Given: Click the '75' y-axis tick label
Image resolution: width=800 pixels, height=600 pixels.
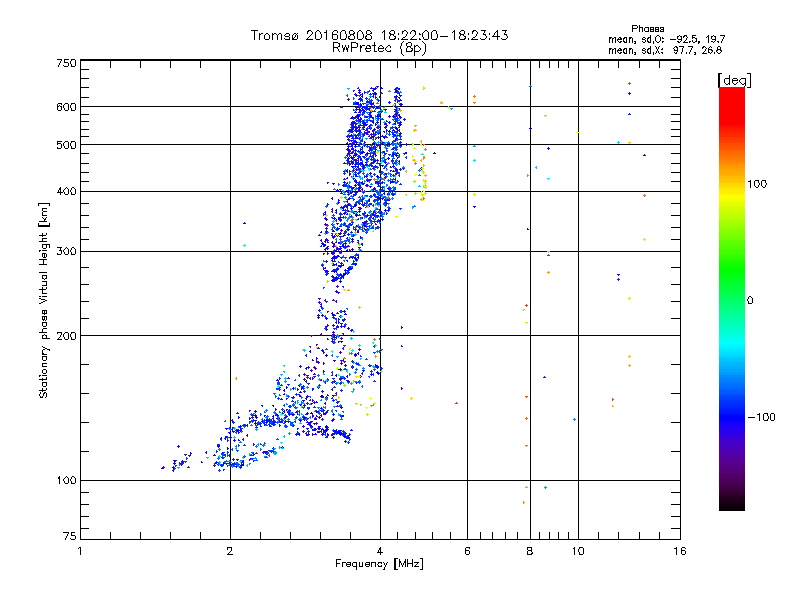Looking at the screenshot, I should coord(70,536).
